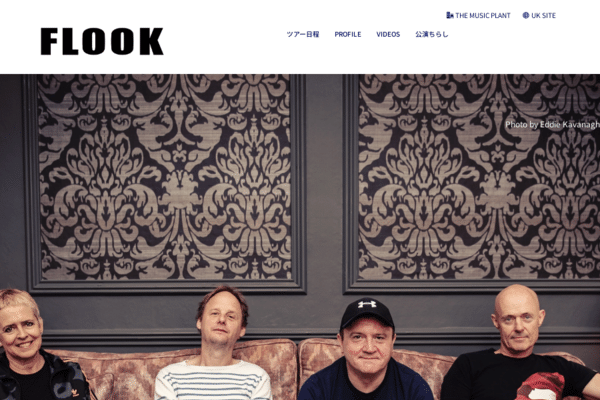Go to the VIDEOS section
Screen dimensions: 600x400
[388, 34]
